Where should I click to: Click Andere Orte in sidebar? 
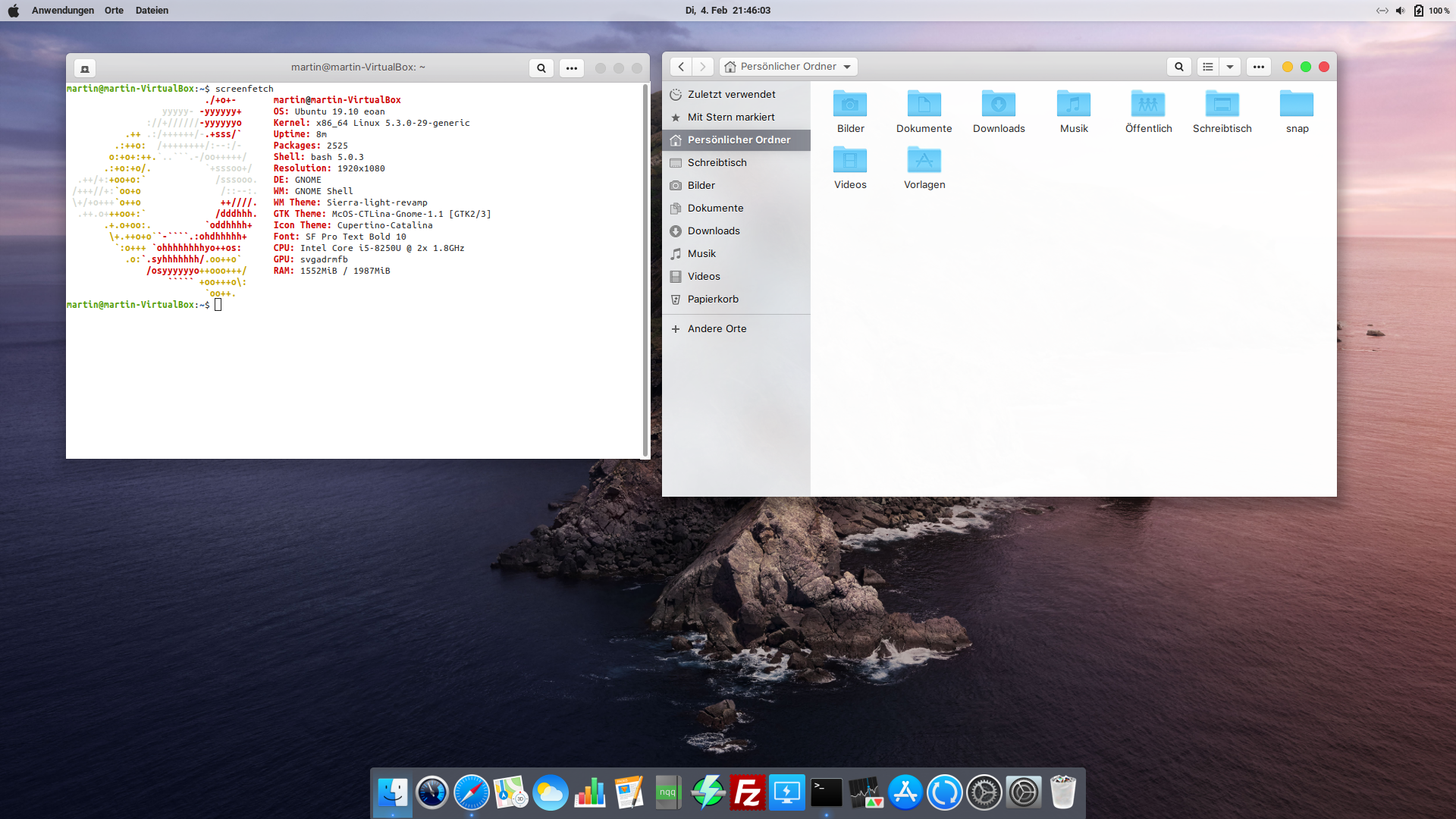[x=717, y=328]
